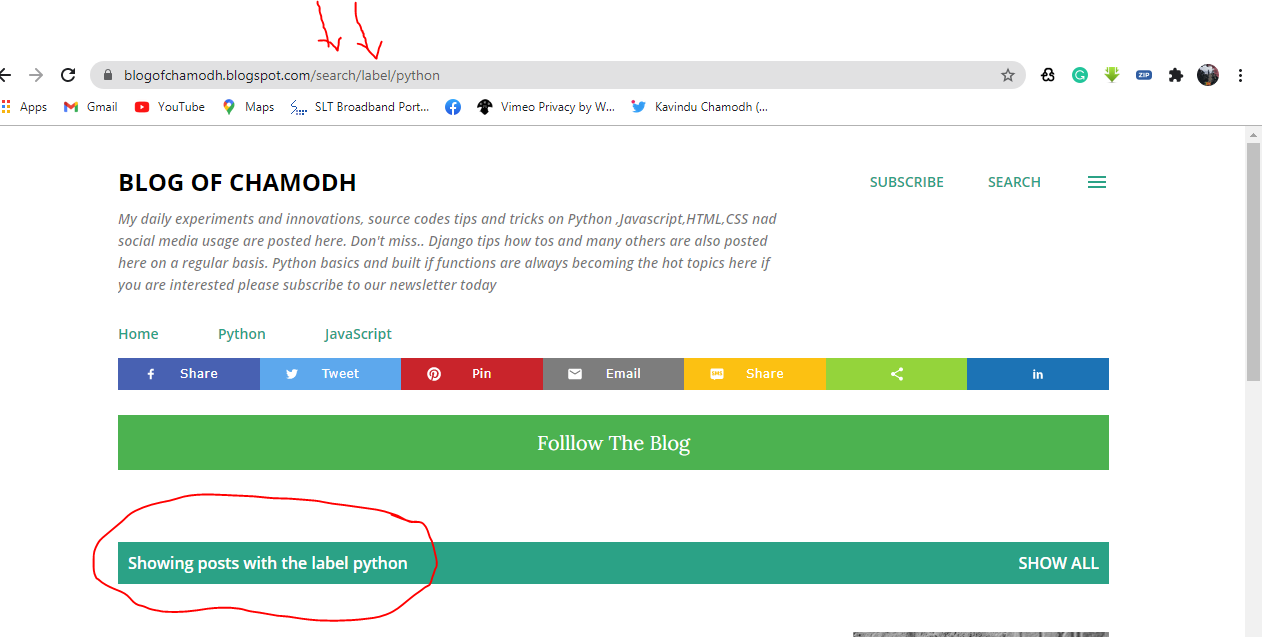Image resolution: width=1262 pixels, height=637 pixels.
Task: Open the Gmail bookmark
Action: 91,107
